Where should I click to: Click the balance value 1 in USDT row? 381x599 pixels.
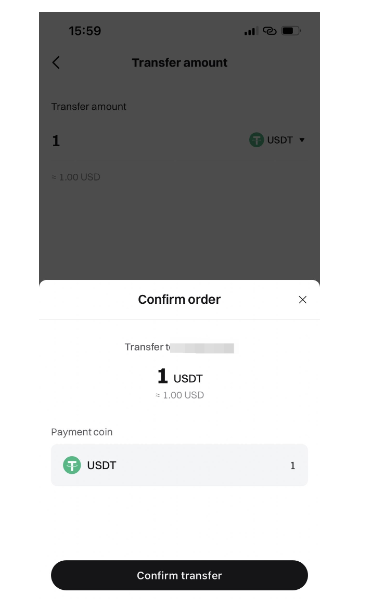293,465
